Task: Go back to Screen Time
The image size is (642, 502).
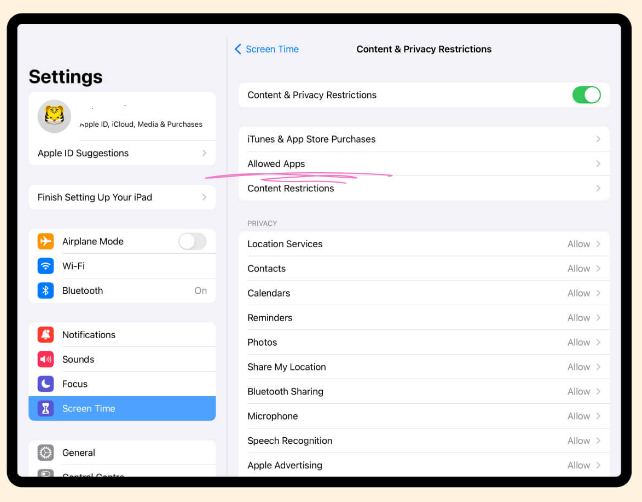Action: point(267,49)
